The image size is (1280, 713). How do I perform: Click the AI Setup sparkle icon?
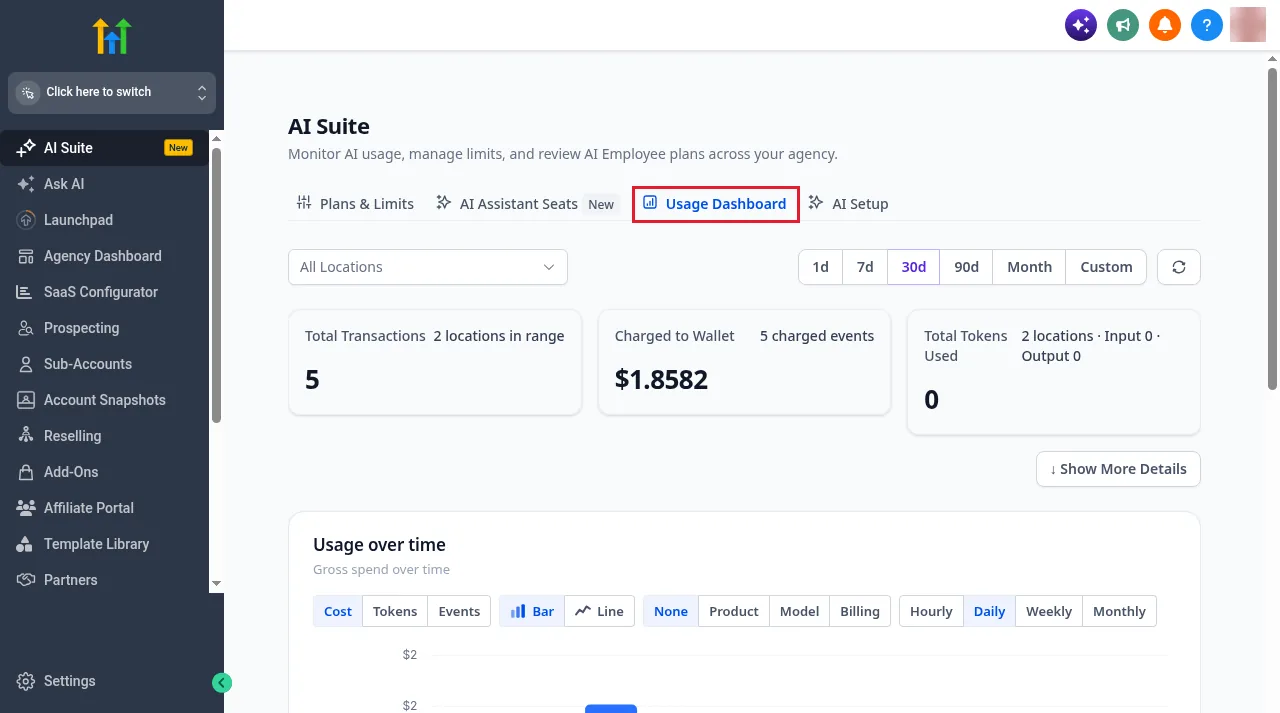[816, 203]
